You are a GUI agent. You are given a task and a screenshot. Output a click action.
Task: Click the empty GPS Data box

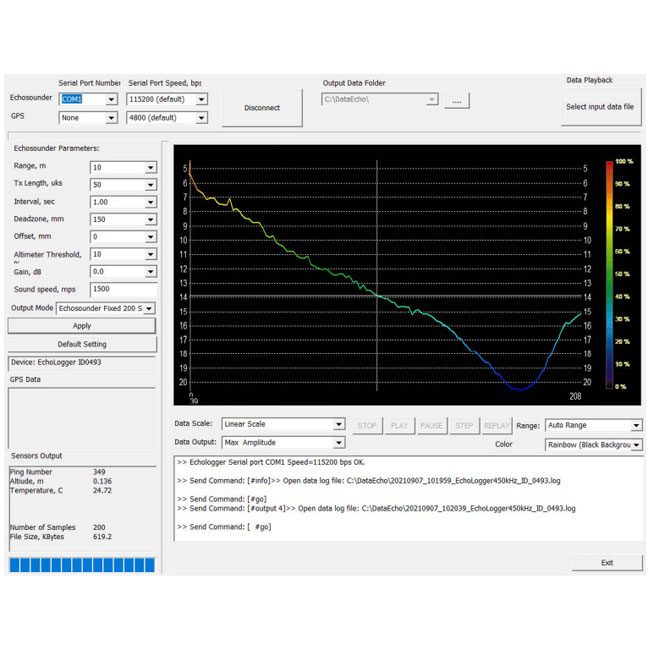click(82, 418)
